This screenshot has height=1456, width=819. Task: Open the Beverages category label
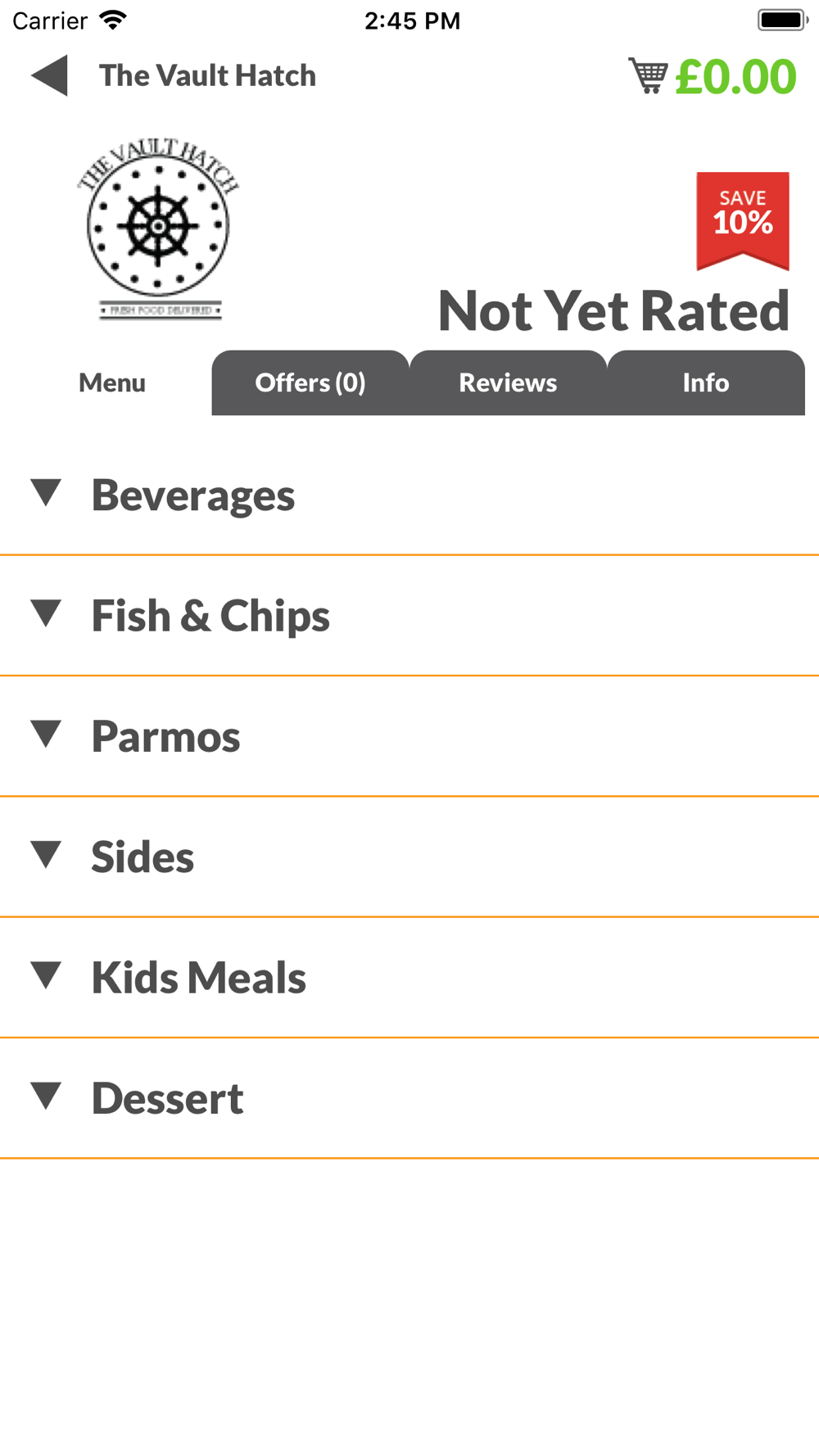pyautogui.click(x=193, y=495)
